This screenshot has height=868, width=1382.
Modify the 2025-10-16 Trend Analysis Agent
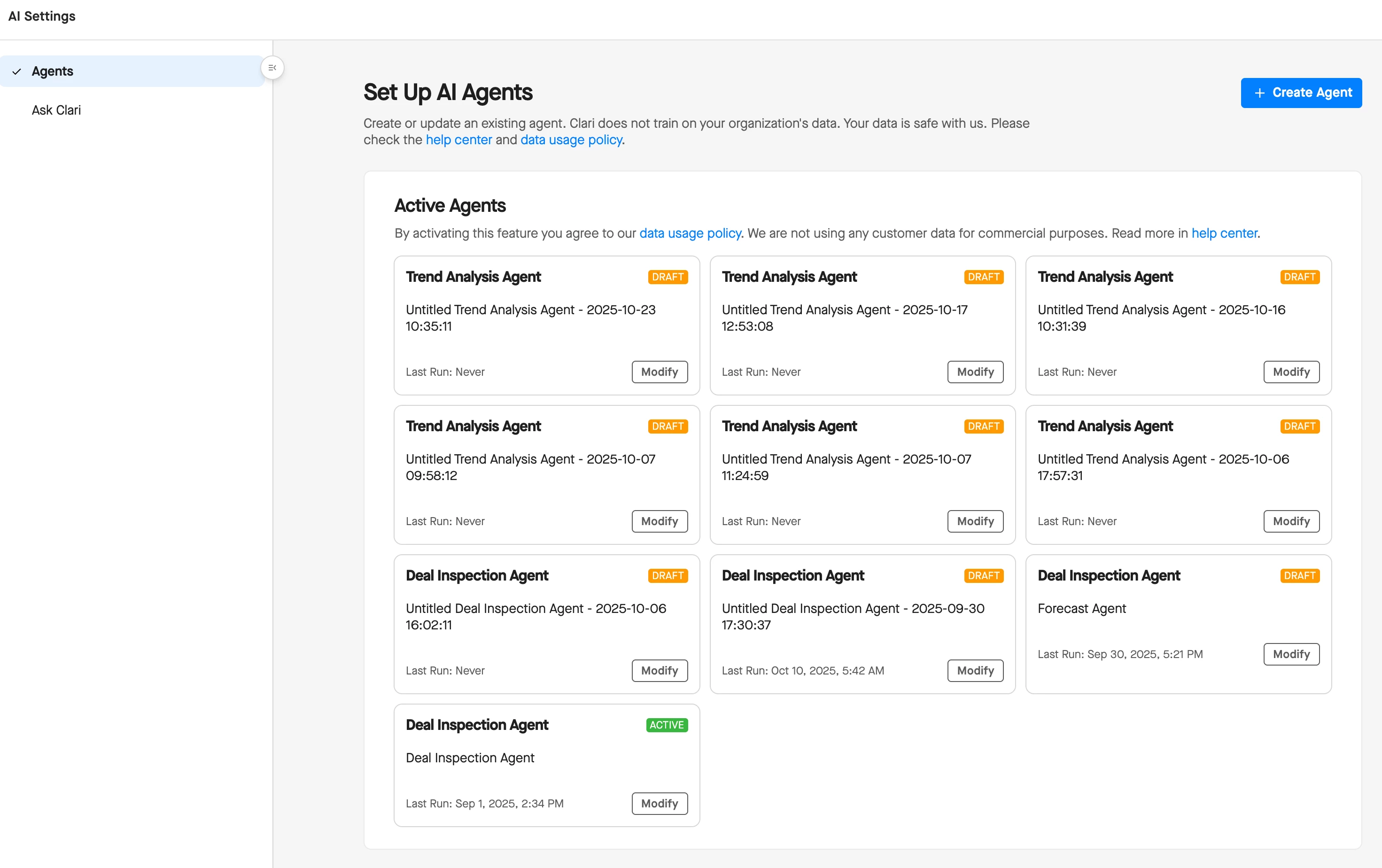click(1291, 372)
